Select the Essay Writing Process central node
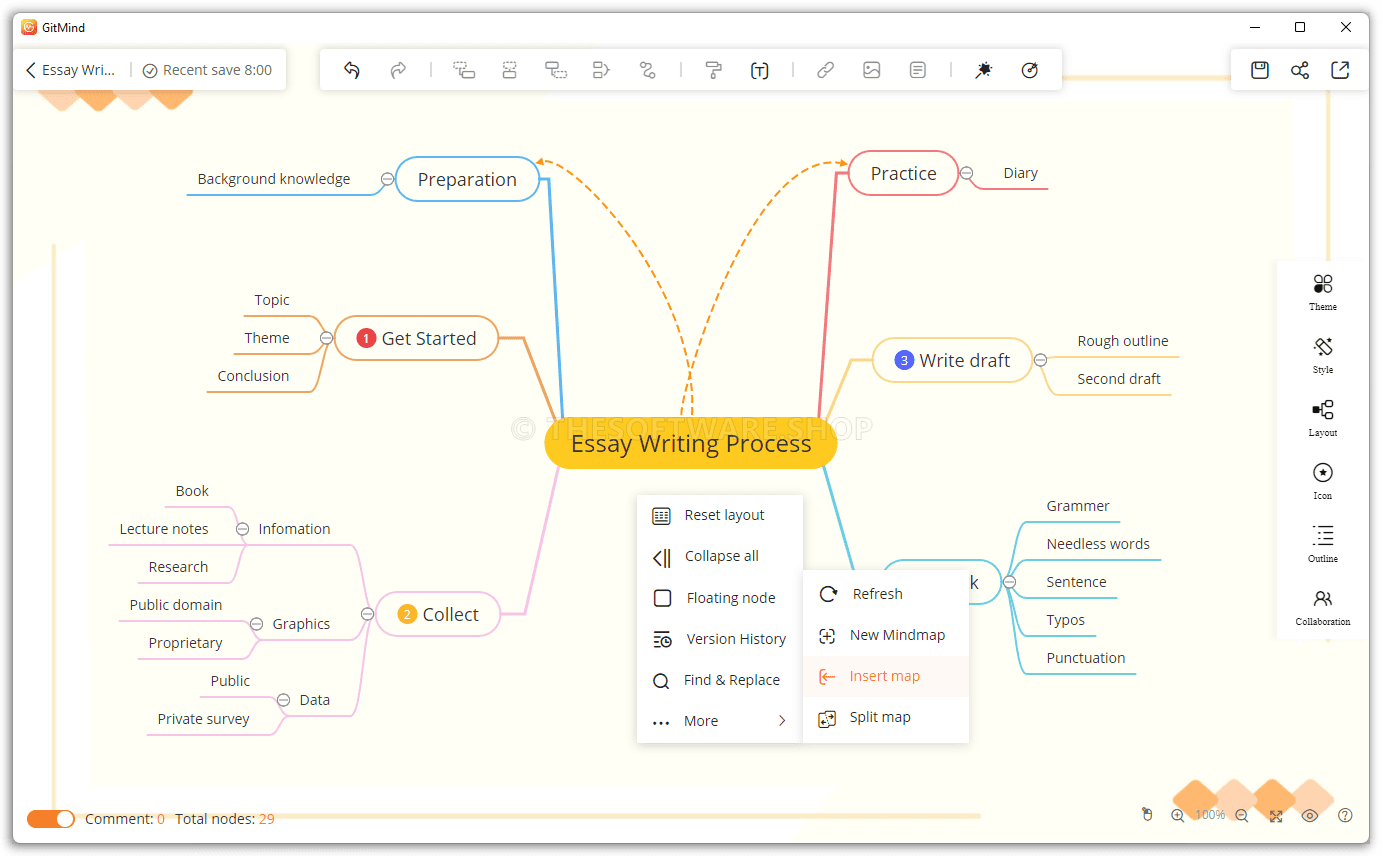Screen dimensions: 1382x856 pos(691,444)
